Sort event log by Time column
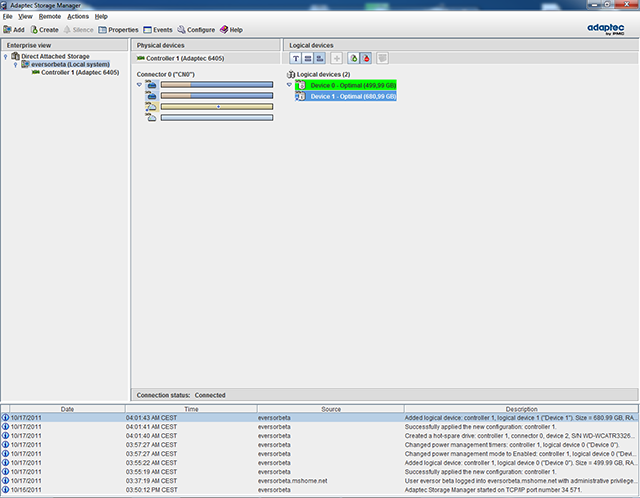Viewport: 640px width, 498px height. 191,409
